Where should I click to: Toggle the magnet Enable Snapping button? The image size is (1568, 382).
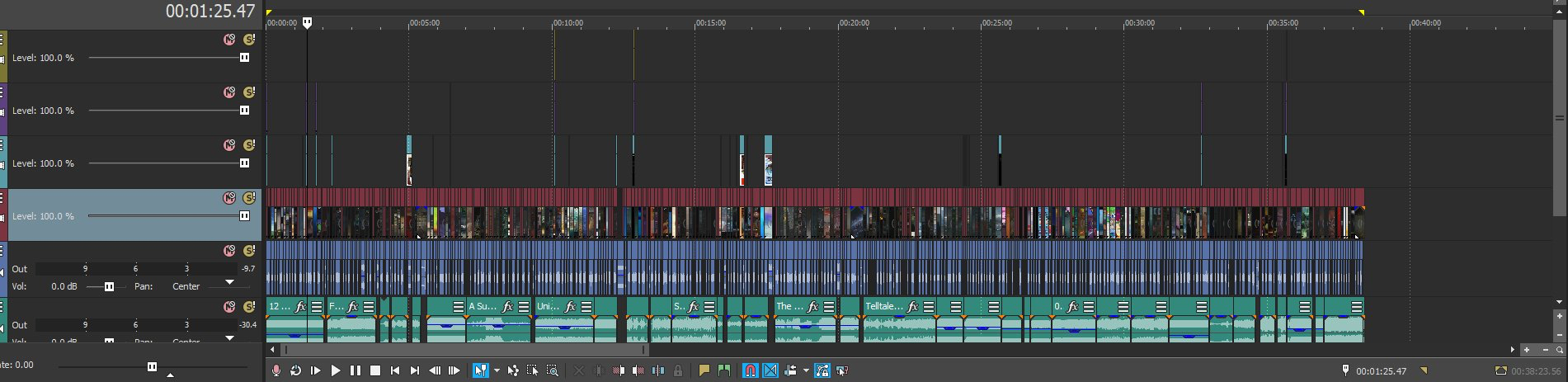(750, 371)
